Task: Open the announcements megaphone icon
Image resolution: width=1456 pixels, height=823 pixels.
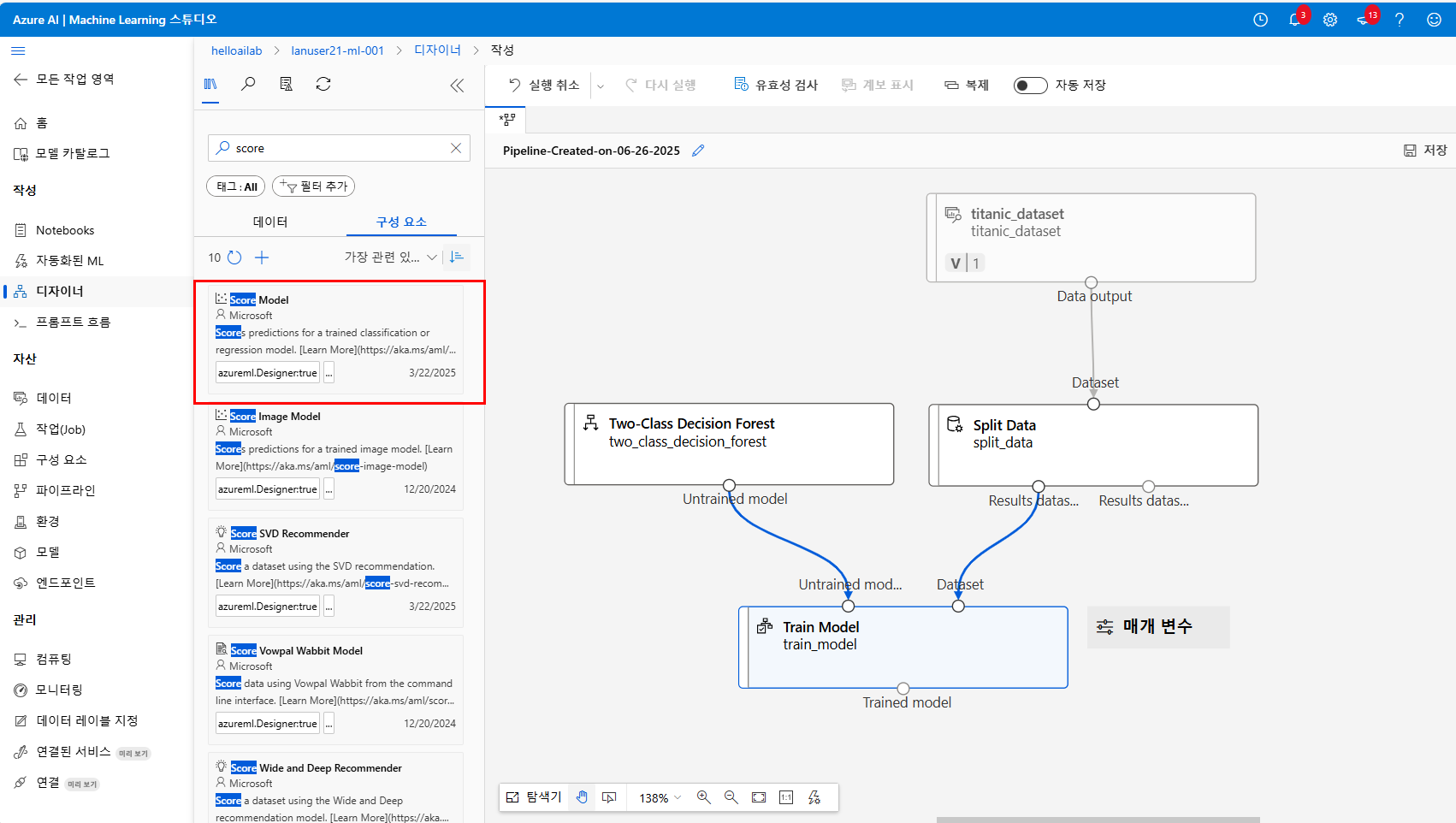Action: pyautogui.click(x=1364, y=20)
